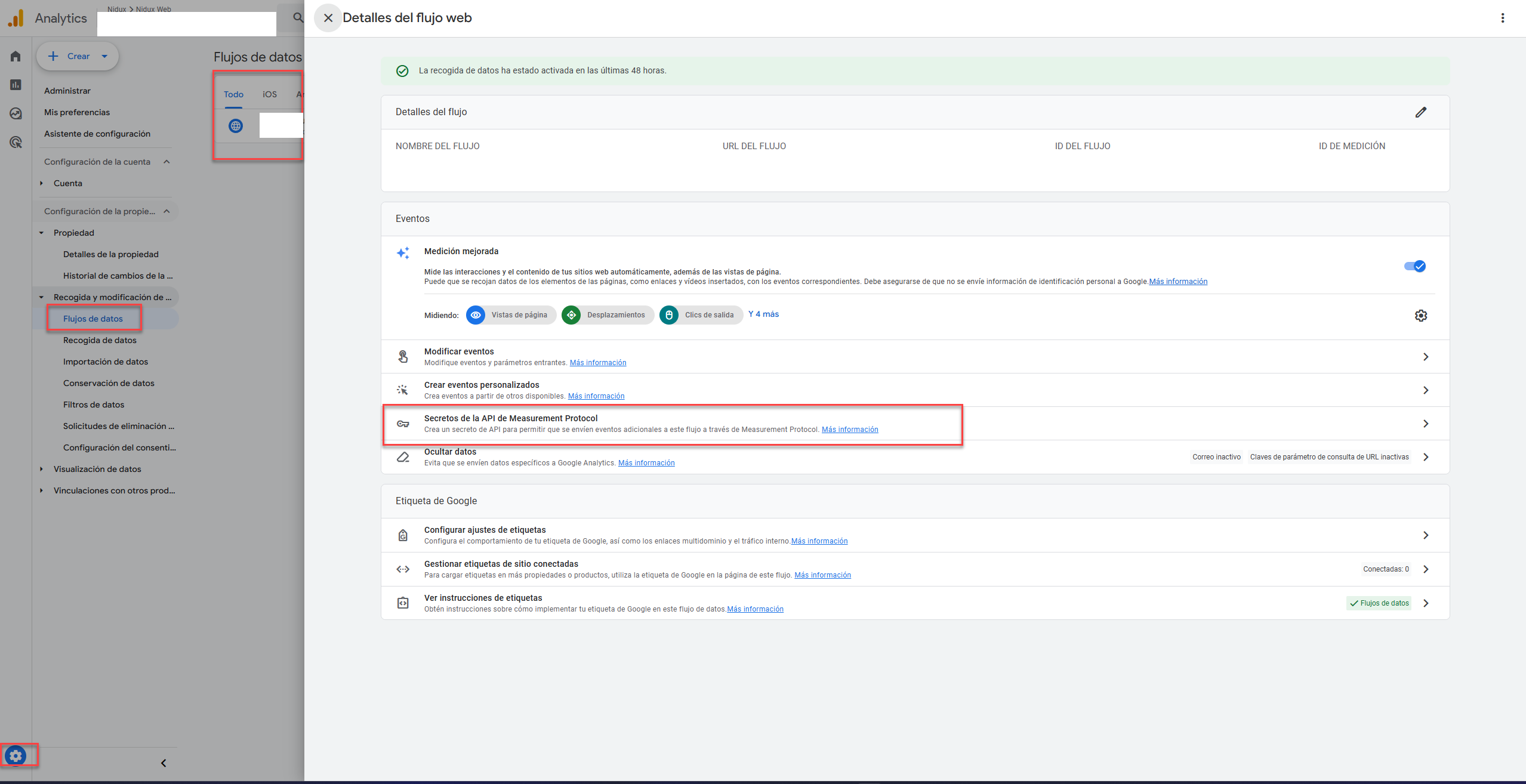
Task: Go to the Home icon in sidebar
Action: click(x=16, y=56)
